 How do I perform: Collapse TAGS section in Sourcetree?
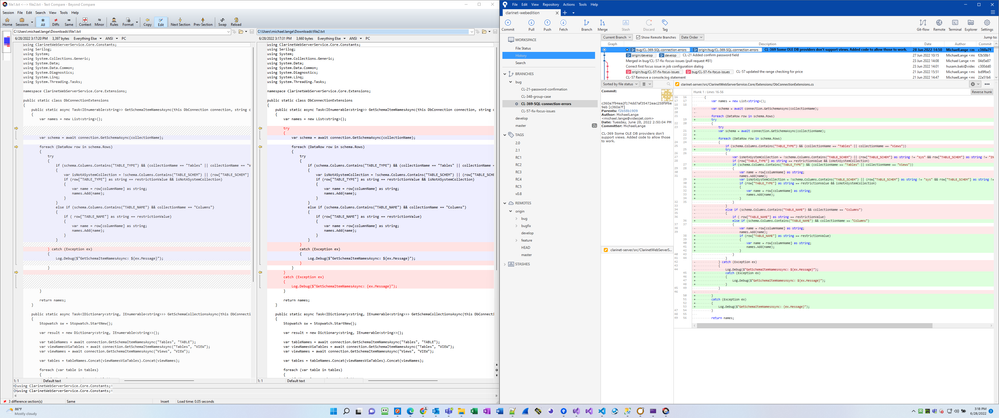(503, 135)
